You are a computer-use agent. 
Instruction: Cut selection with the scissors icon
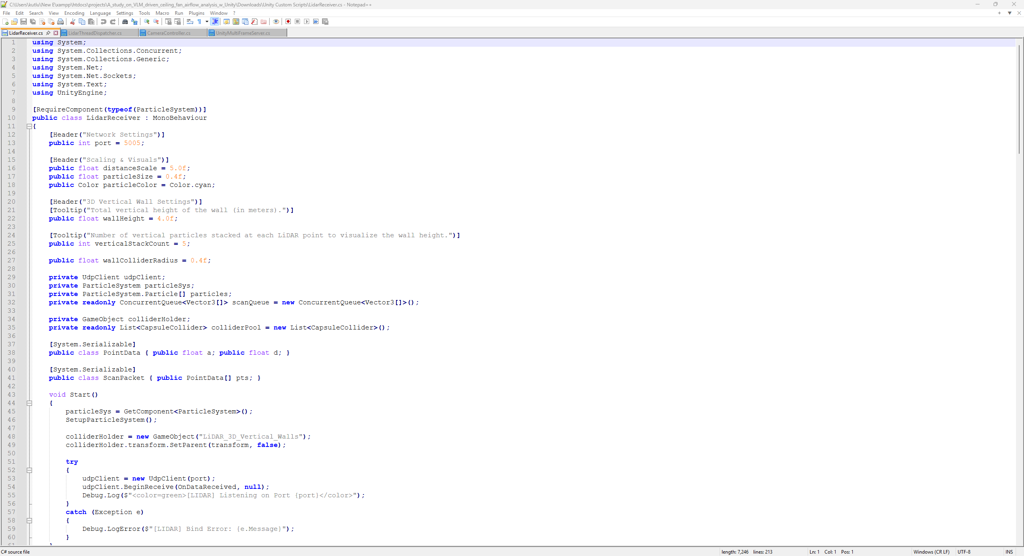click(72, 22)
